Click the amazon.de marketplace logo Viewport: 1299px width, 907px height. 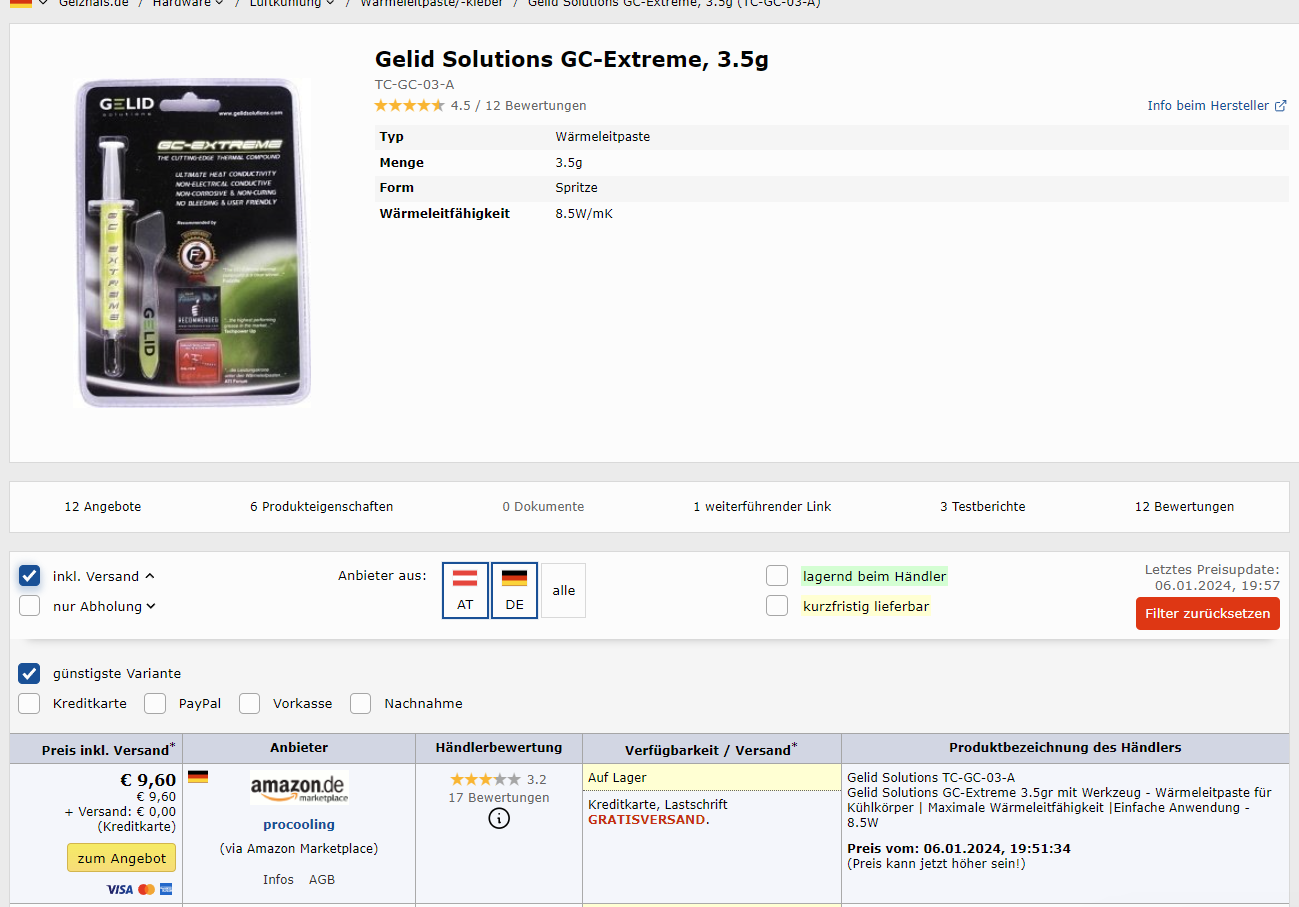pos(299,788)
